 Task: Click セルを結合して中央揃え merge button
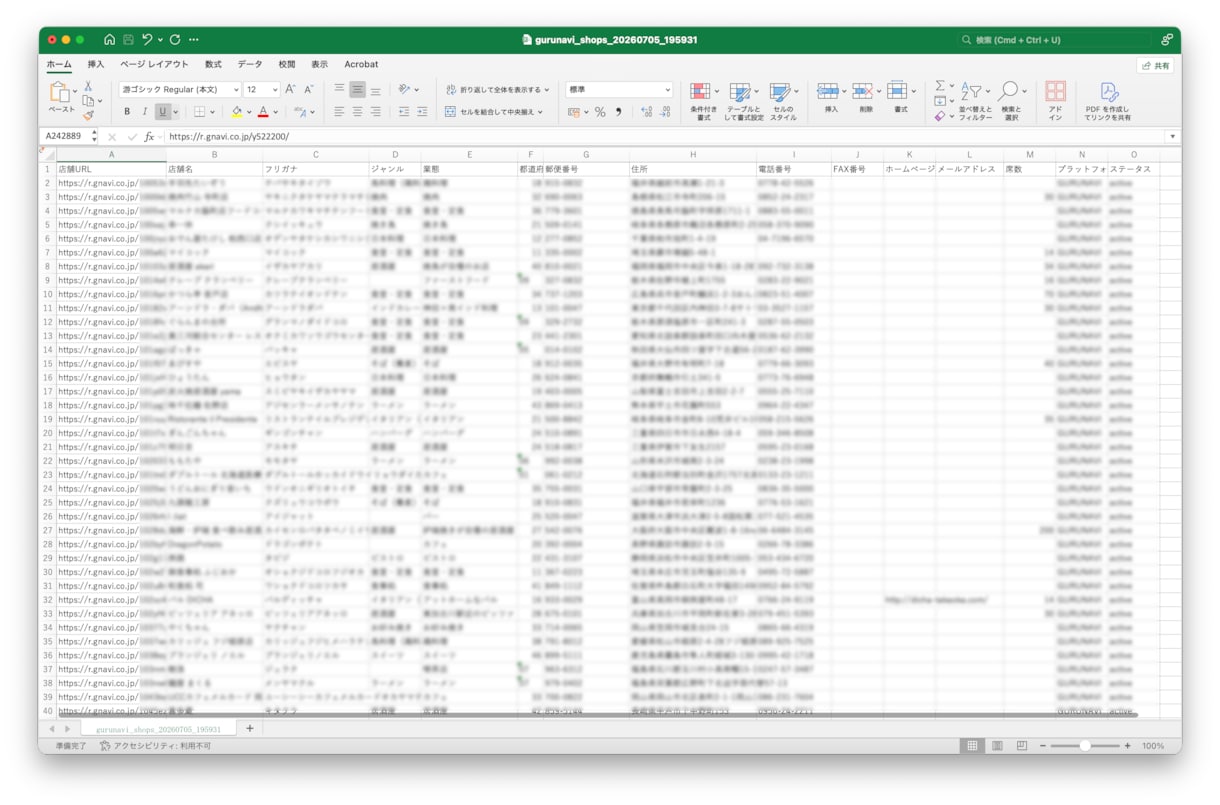pyautogui.click(x=494, y=112)
